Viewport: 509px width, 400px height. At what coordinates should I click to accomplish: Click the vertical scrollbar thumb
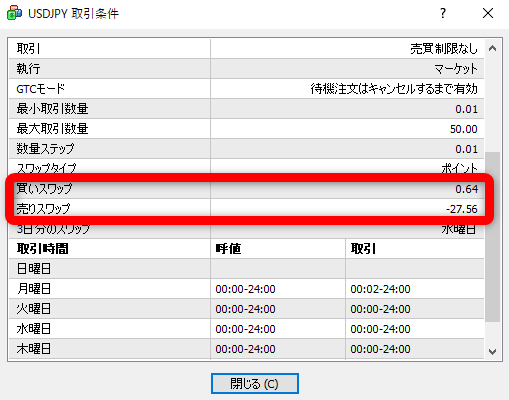pos(492,237)
